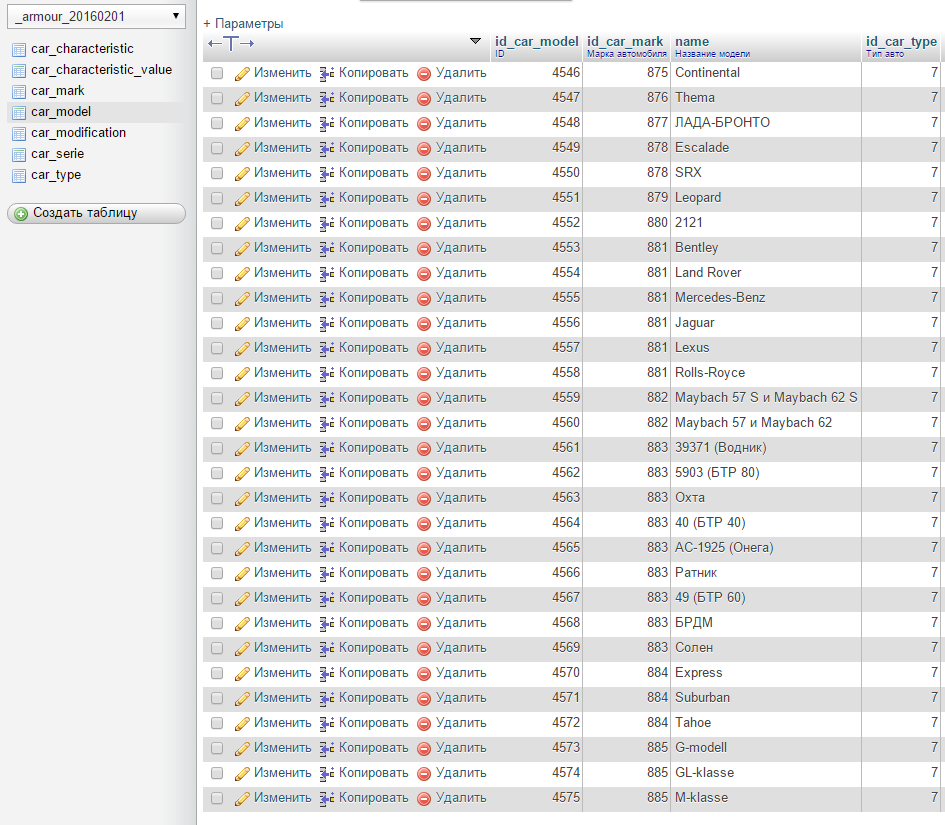The height and width of the screenshot is (825, 945).
Task: Click the pencil icon for 39371 (Водник) row
Action: click(242, 448)
